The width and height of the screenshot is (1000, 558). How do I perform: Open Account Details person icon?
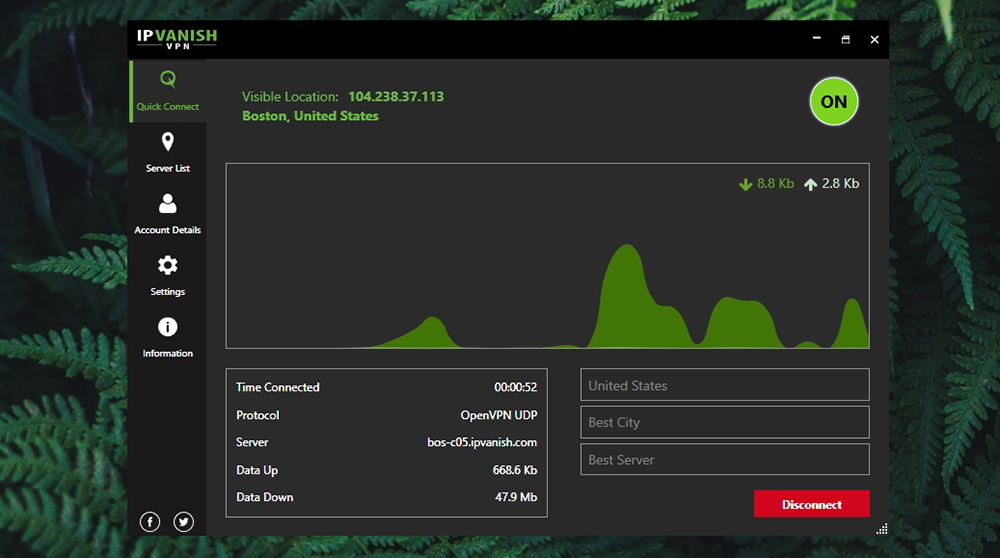[168, 203]
